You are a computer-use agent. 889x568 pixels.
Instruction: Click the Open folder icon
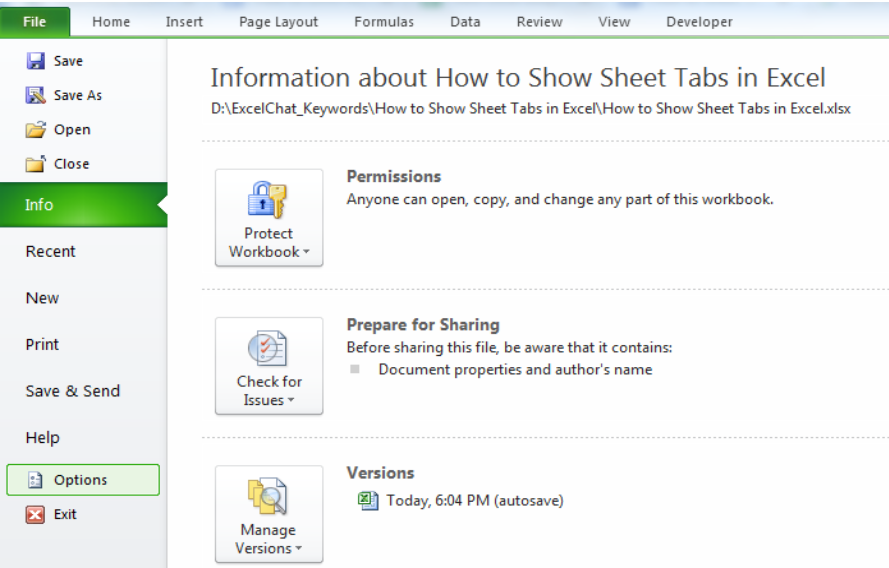click(36, 129)
